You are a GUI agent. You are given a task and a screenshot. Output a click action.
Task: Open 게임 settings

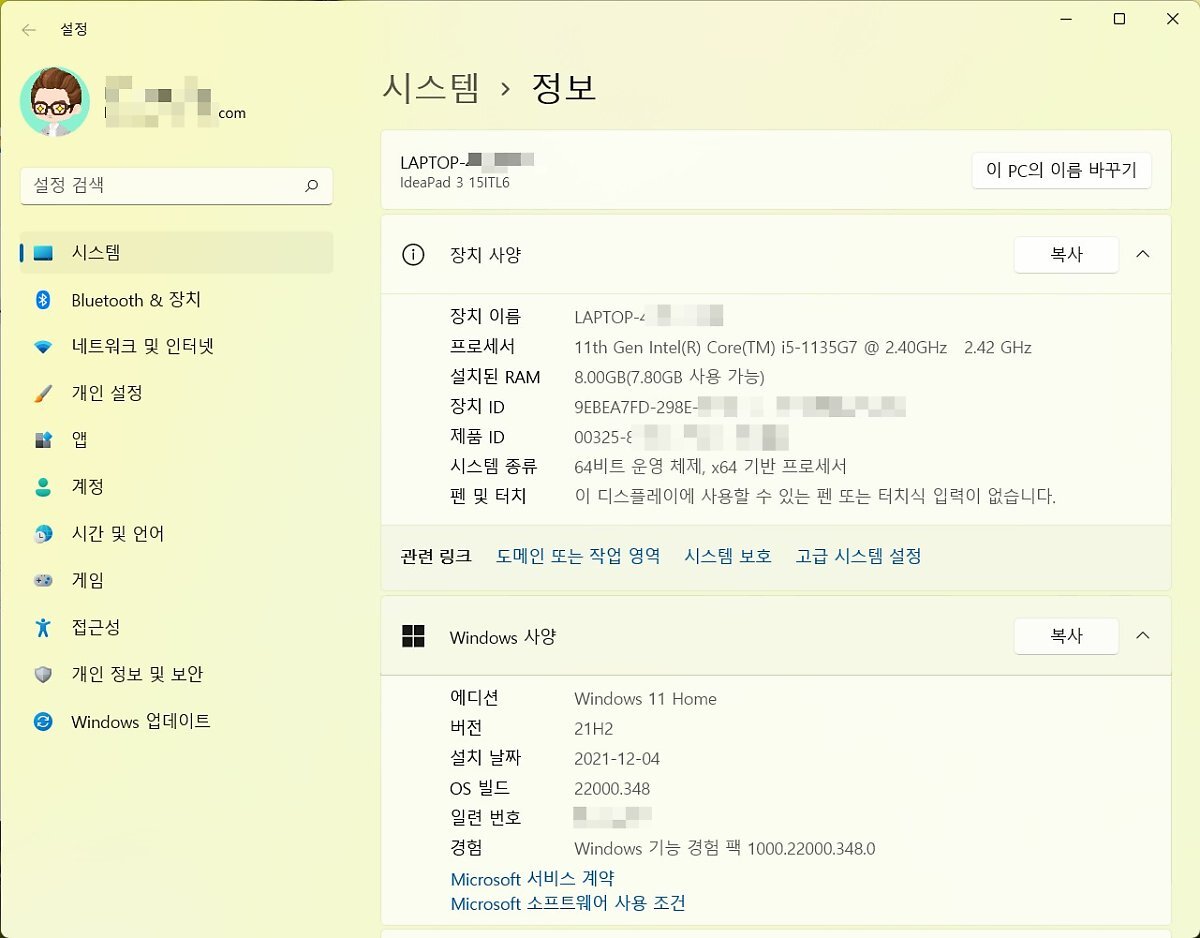click(176, 580)
